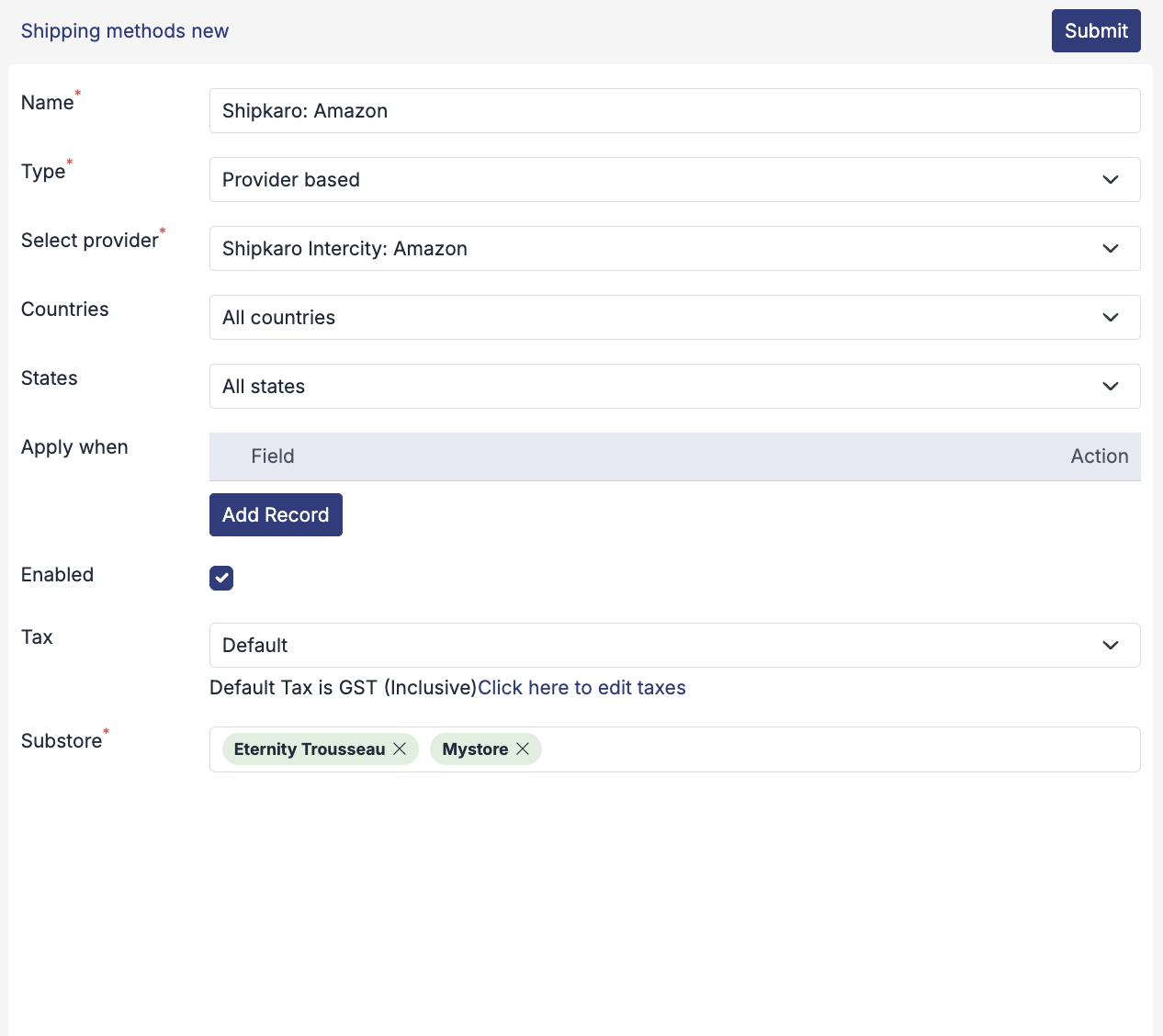Viewport: 1163px width, 1036px height.
Task: Click the Eternity Trousseau tag label
Action: [x=310, y=749]
